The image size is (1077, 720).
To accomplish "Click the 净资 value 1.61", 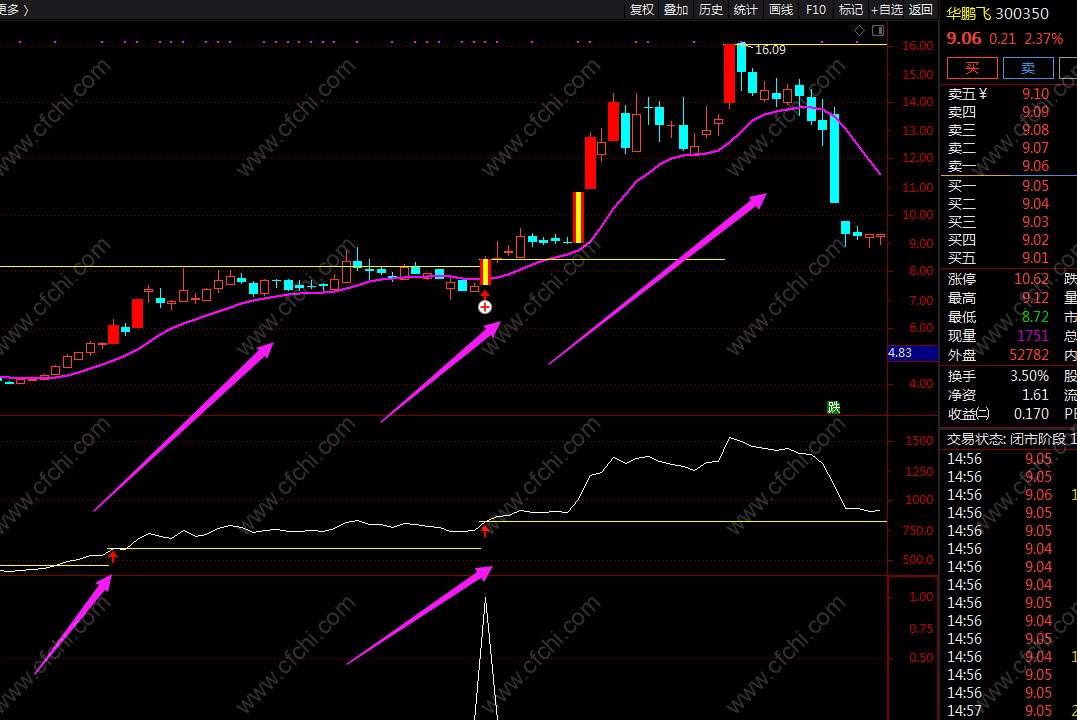I will click(x=1035, y=395).
